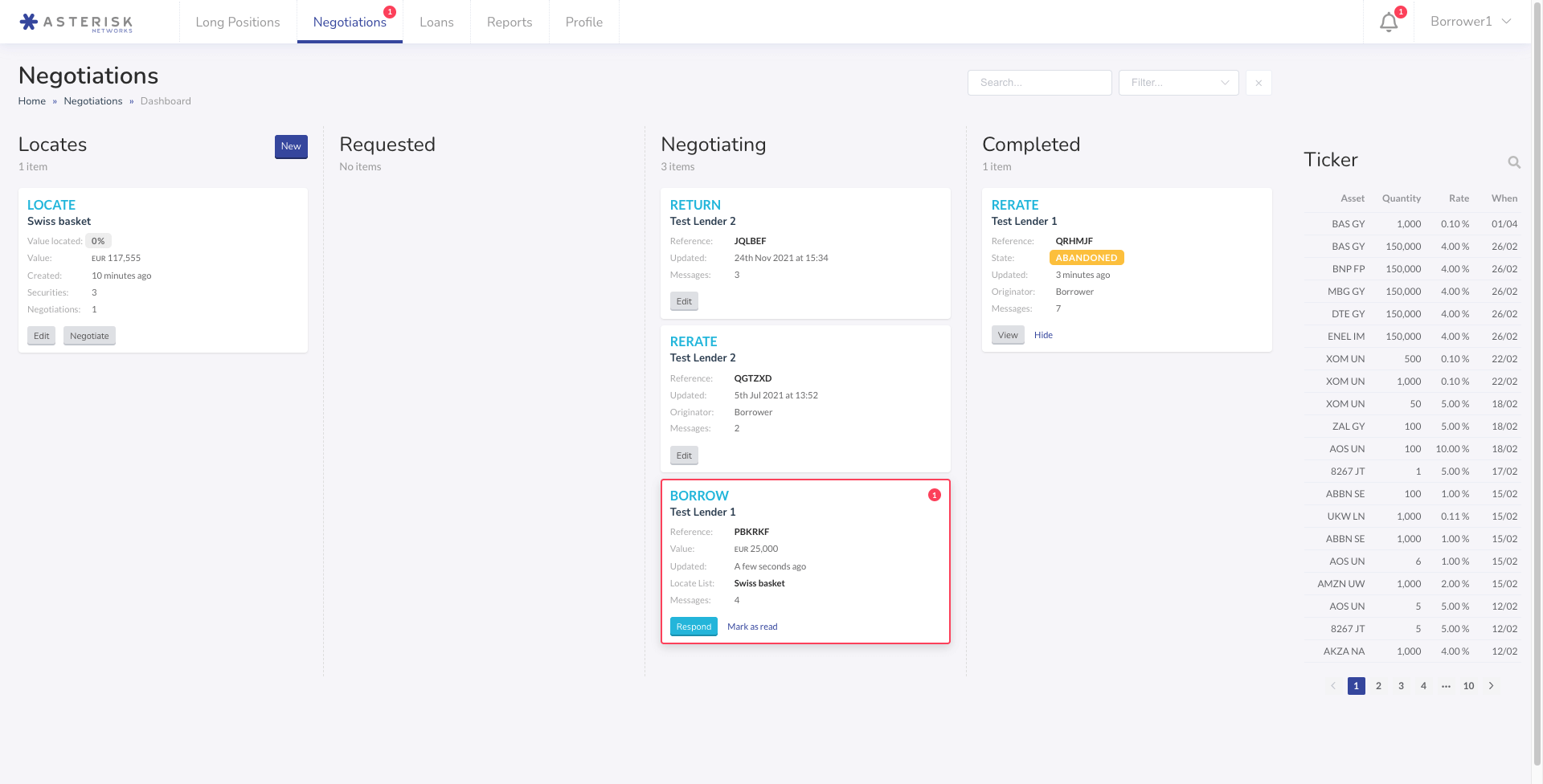
Task: Mark the BORROW negotiation as read
Action: click(x=752, y=627)
